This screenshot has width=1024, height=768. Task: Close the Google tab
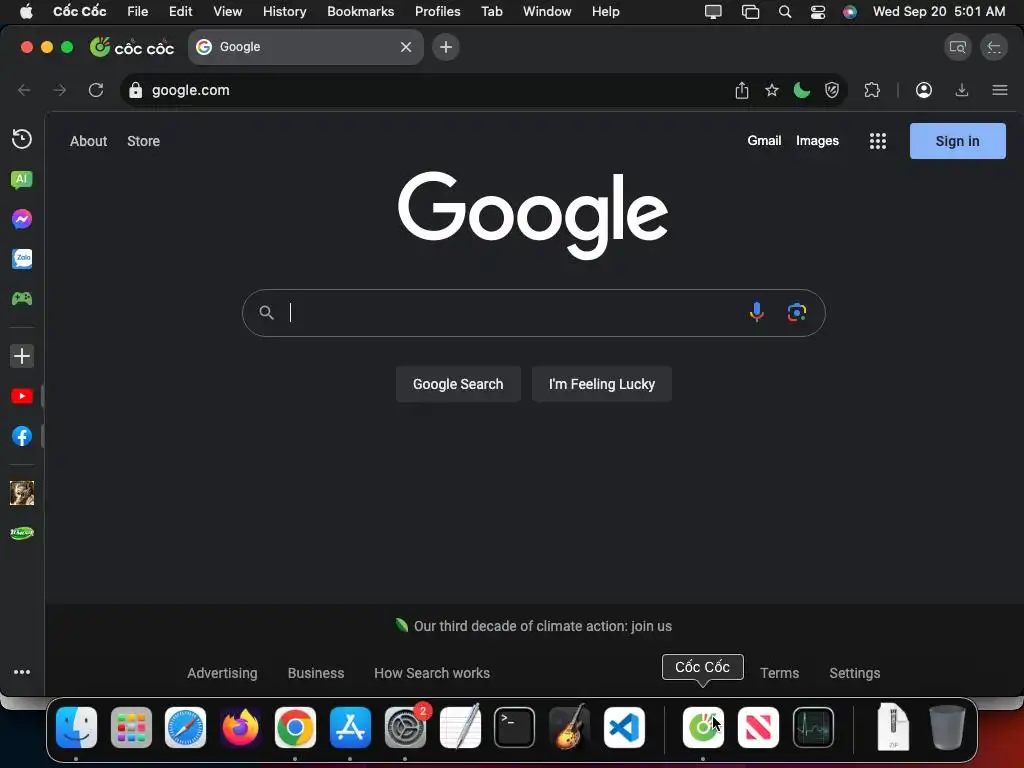(406, 47)
